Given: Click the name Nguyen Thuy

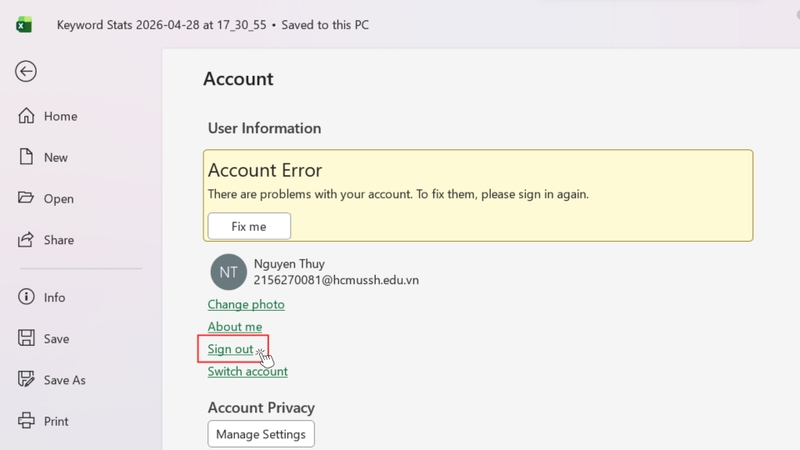Looking at the screenshot, I should (x=289, y=264).
